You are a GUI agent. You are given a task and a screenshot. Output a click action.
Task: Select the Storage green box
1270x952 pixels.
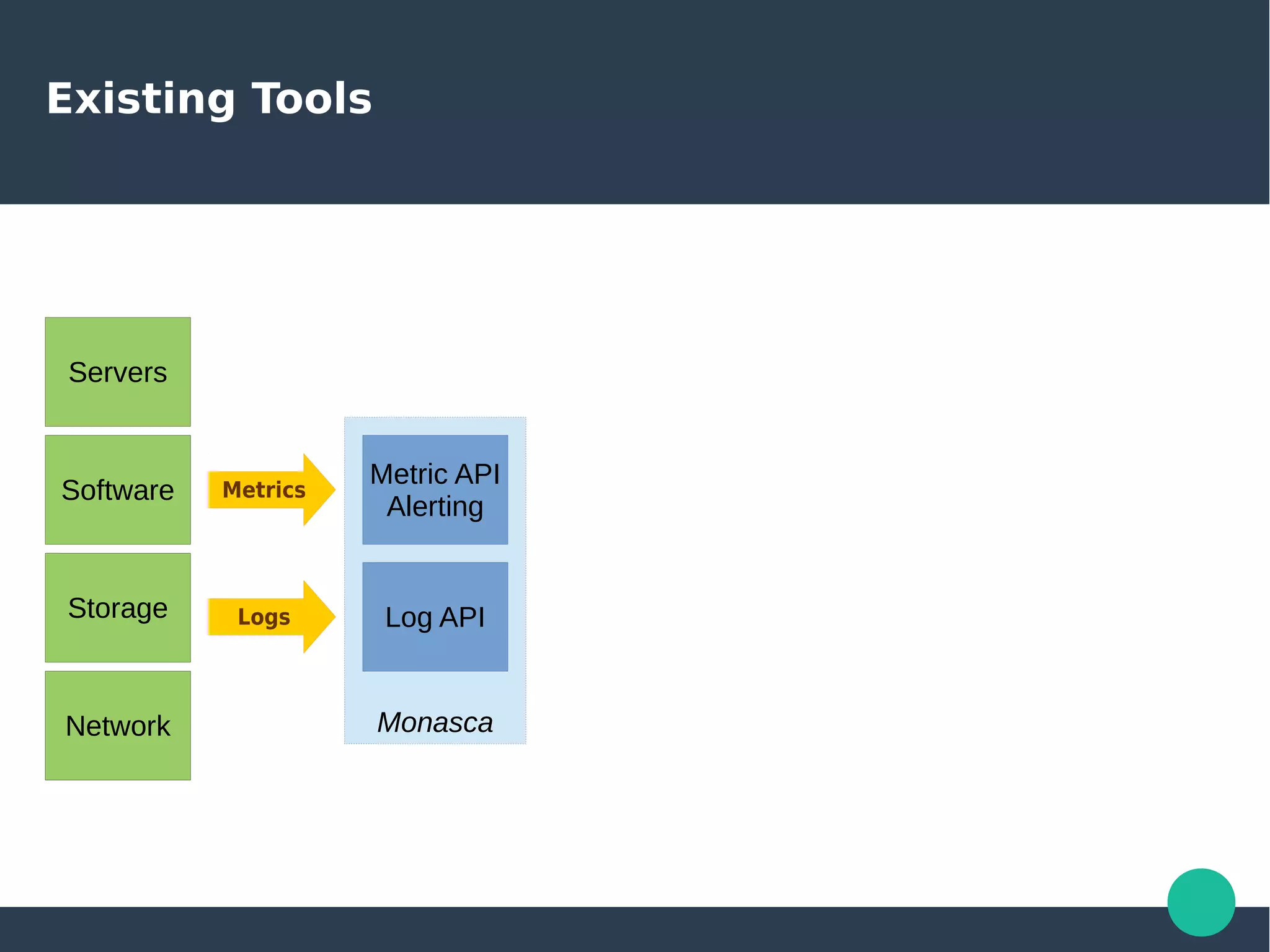pos(118,608)
